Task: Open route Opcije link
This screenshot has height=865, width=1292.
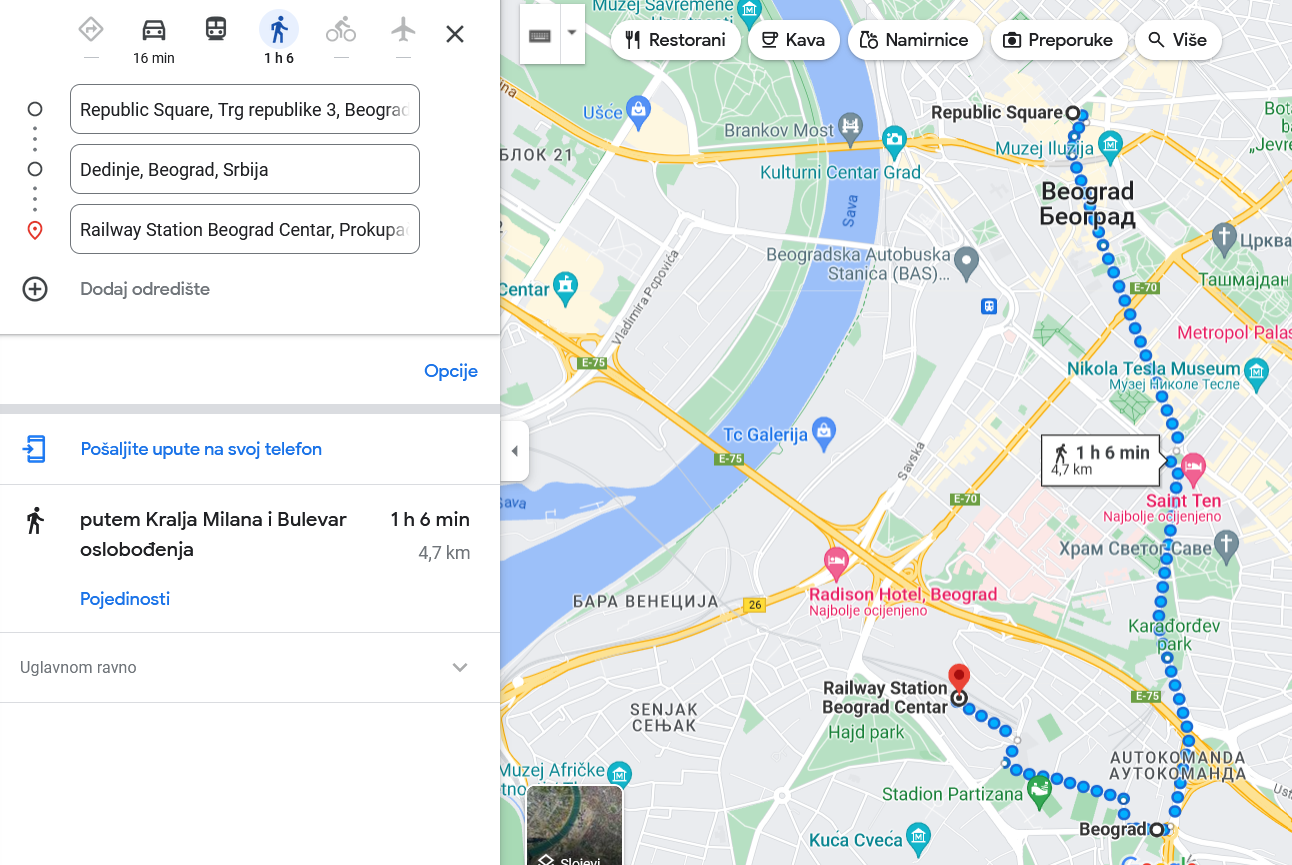Action: 451,371
